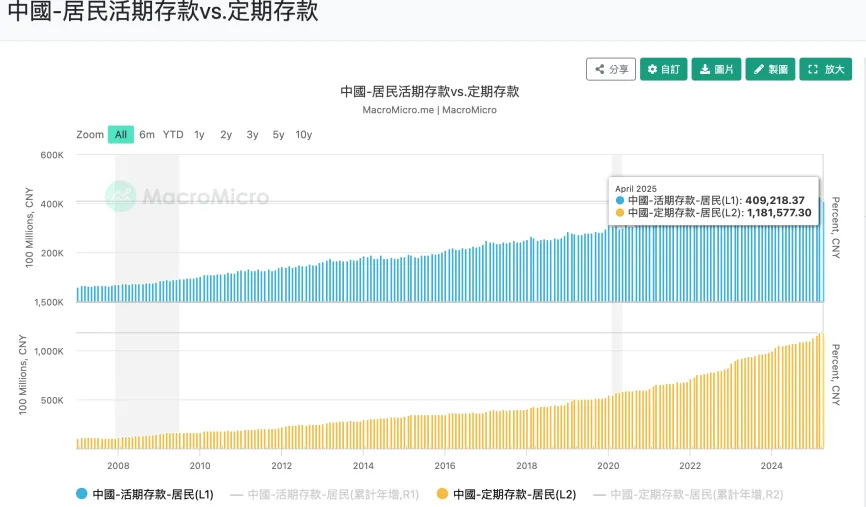Choose the 2y zoom range
The image size is (866, 507).
point(226,134)
